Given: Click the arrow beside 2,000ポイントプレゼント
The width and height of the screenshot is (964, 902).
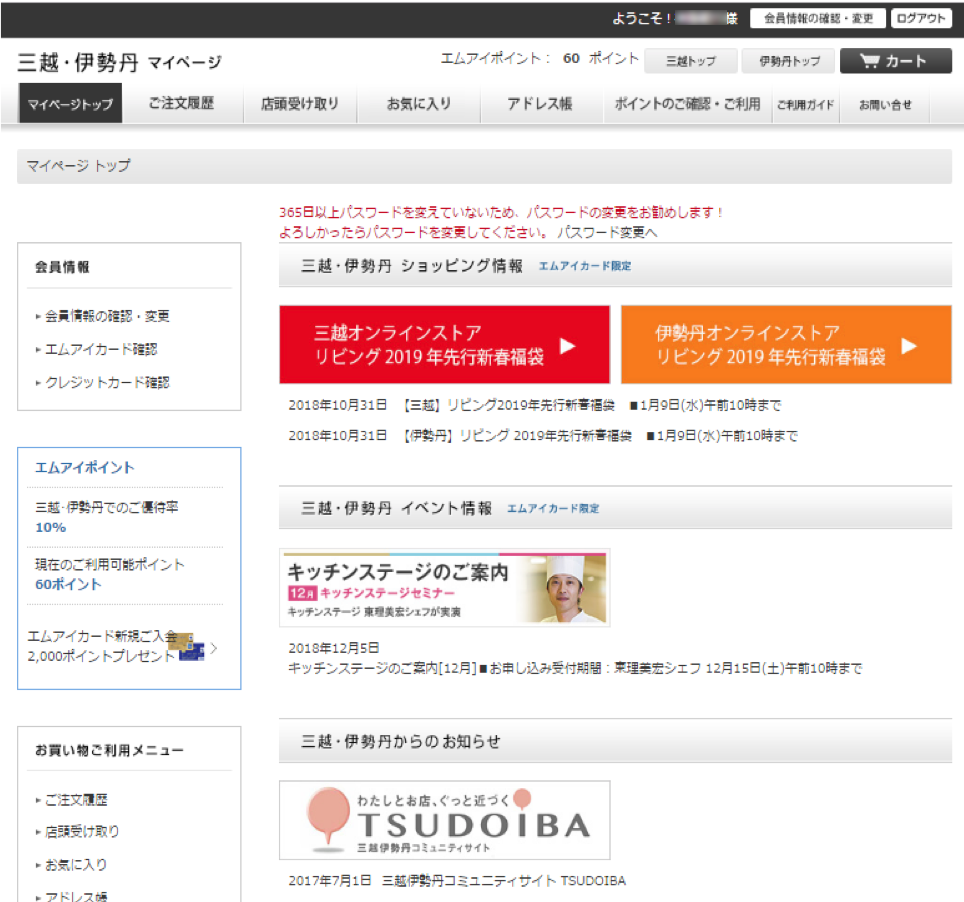Looking at the screenshot, I should tap(213, 648).
